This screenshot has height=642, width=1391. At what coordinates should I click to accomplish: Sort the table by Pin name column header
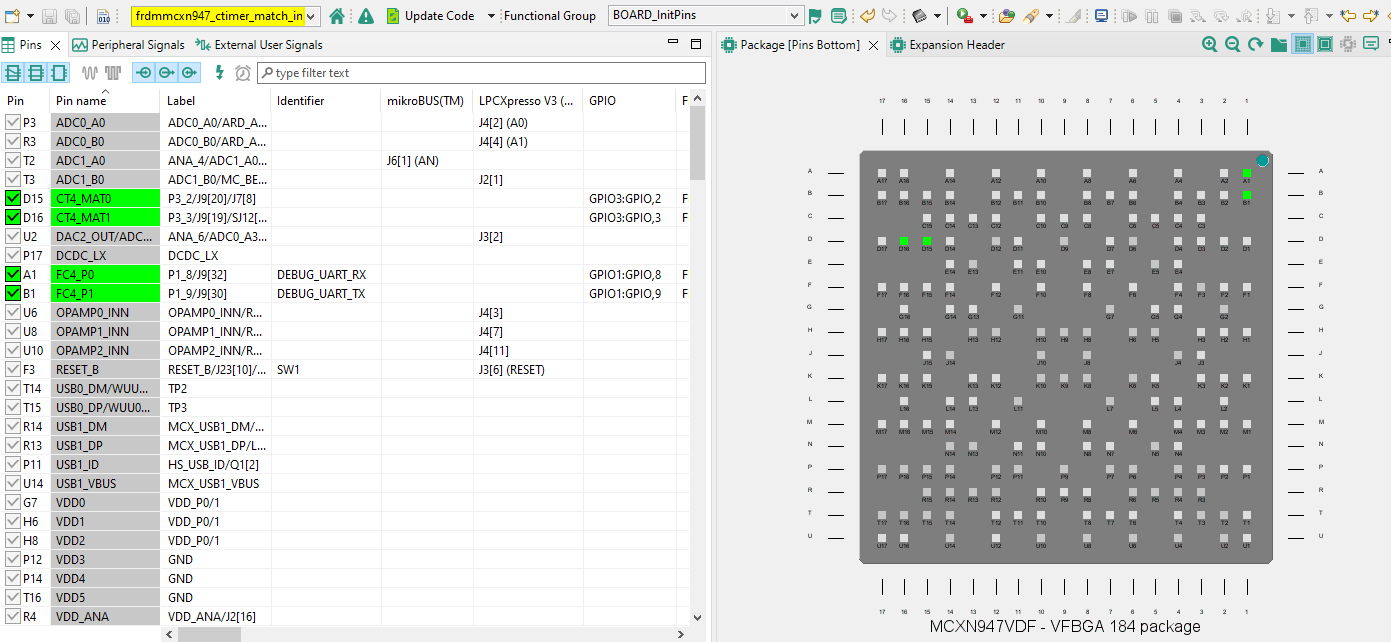81,101
